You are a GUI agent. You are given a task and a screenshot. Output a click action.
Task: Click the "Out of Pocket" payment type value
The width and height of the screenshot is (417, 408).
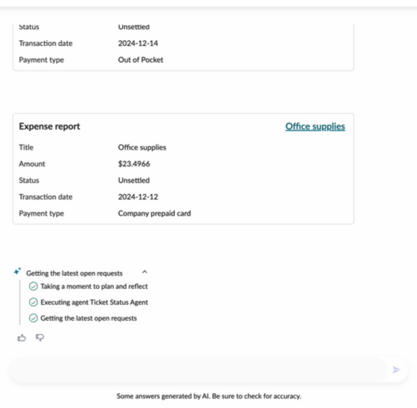(141, 60)
